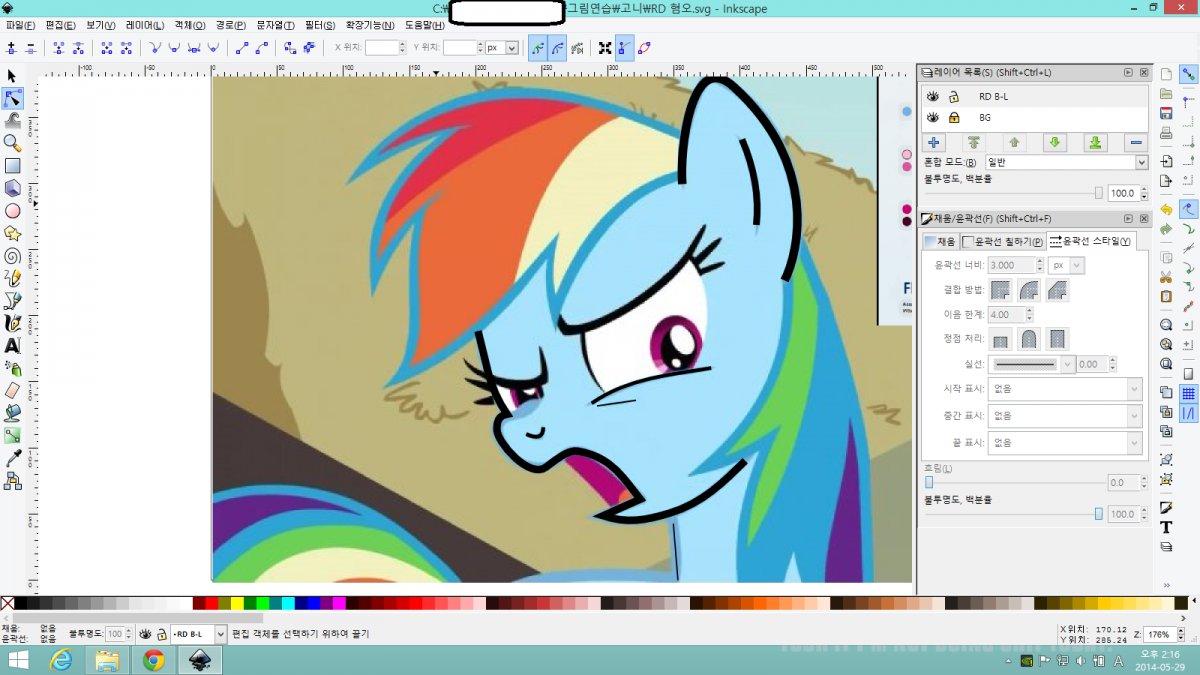Screen dimensions: 1200x675
Task: Select the miter join 결합 방법 button
Action: [1000, 290]
